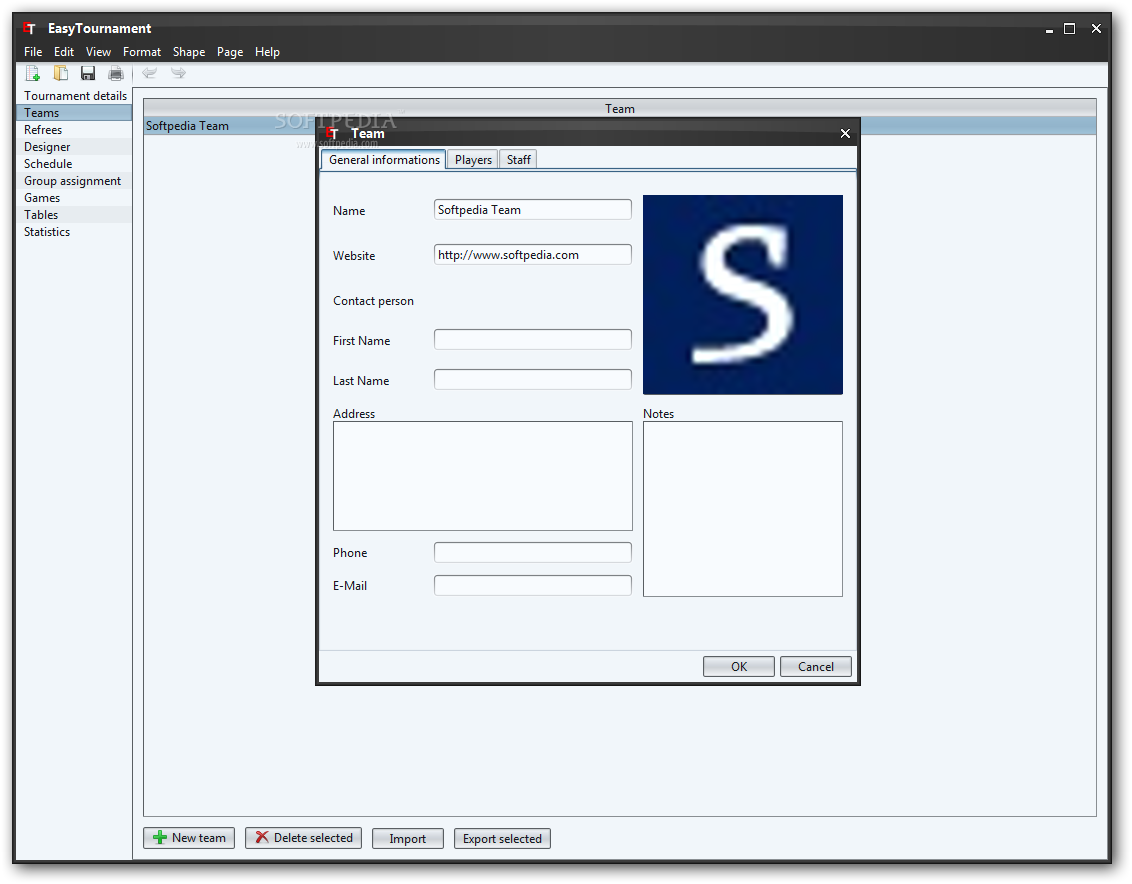The width and height of the screenshot is (1132, 884).
Task: Click the Open file toolbar icon
Action: point(61,73)
